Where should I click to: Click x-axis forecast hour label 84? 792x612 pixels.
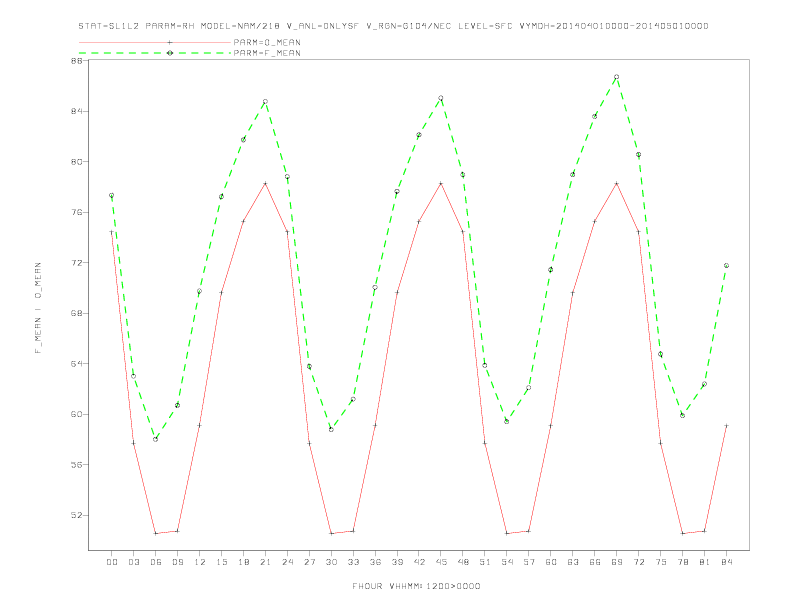click(726, 562)
